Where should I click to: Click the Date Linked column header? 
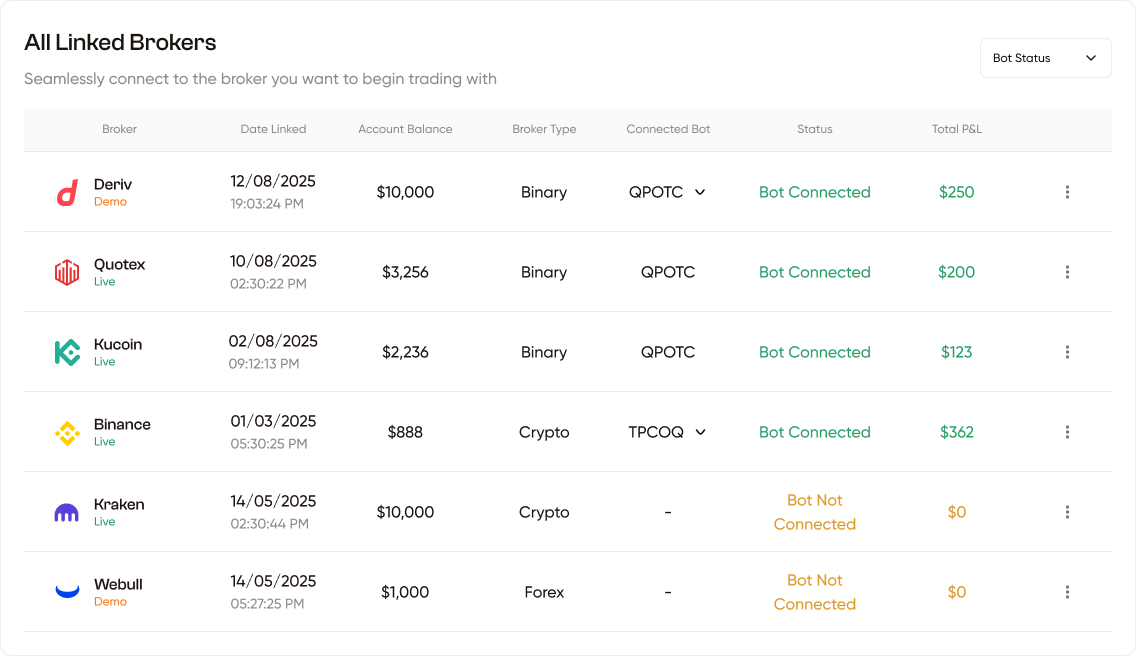273,129
